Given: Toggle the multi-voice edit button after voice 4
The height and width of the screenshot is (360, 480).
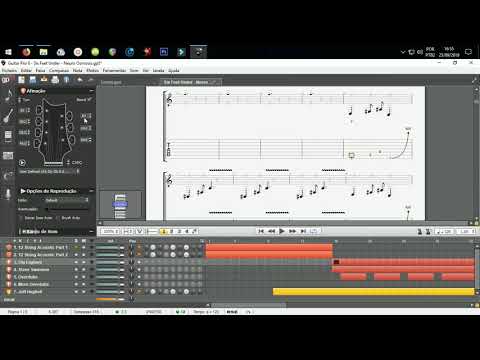Looking at the screenshot, I should pos(195,231).
